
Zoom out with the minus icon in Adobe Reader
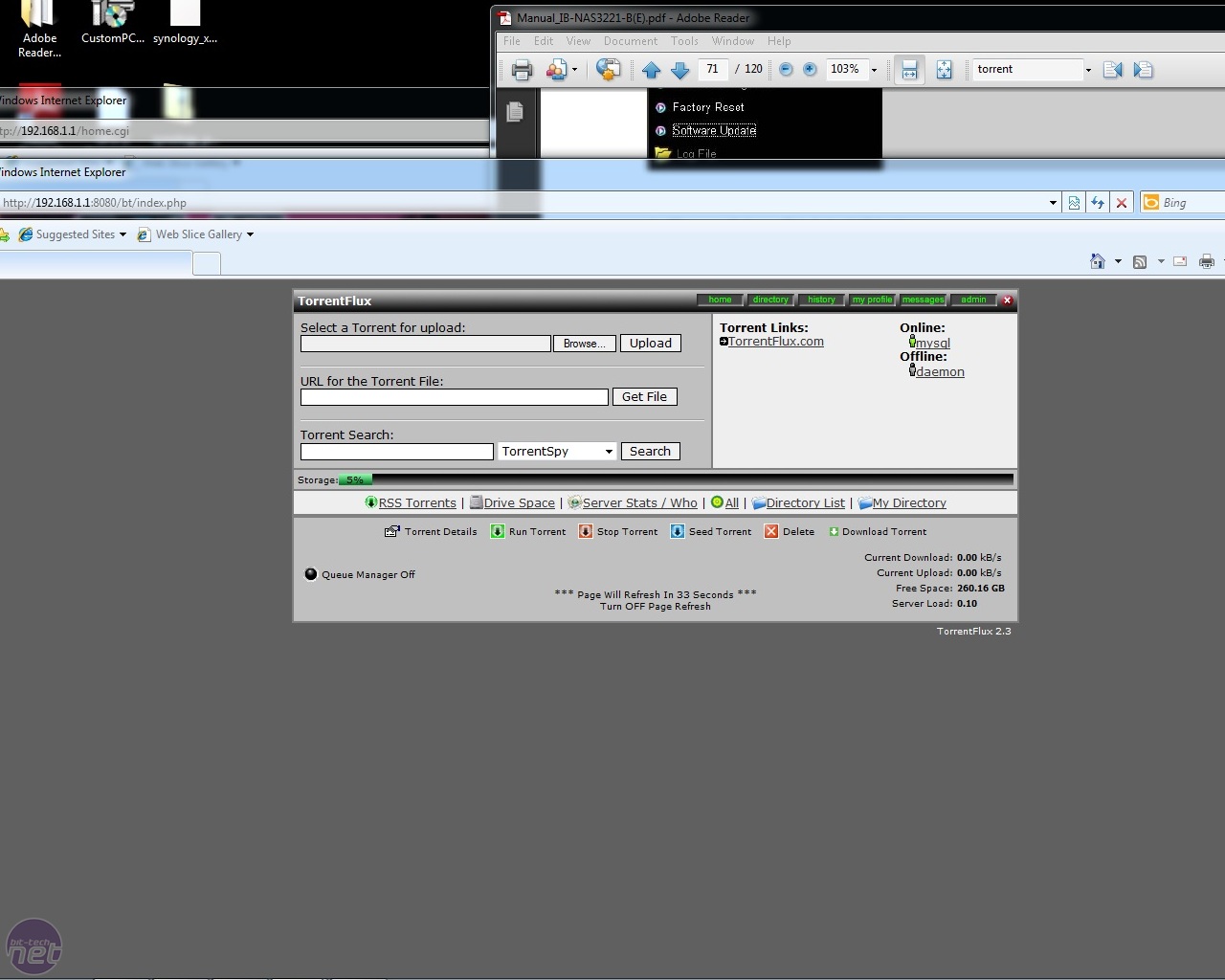click(x=786, y=69)
